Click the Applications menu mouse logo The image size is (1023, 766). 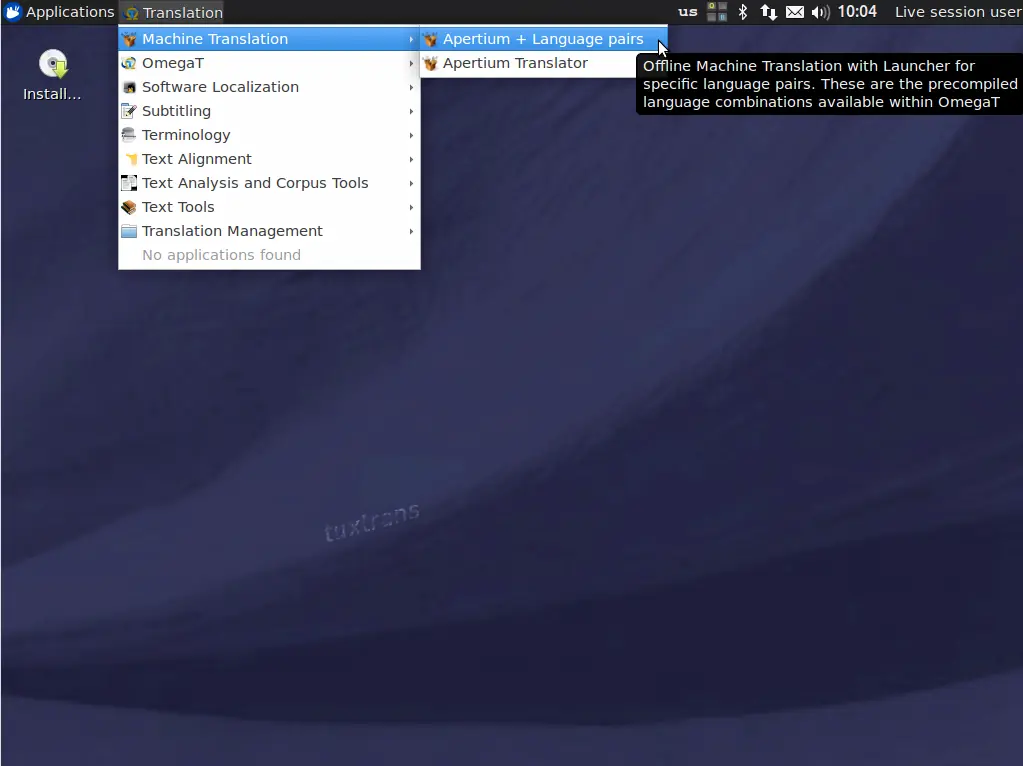tap(13, 12)
